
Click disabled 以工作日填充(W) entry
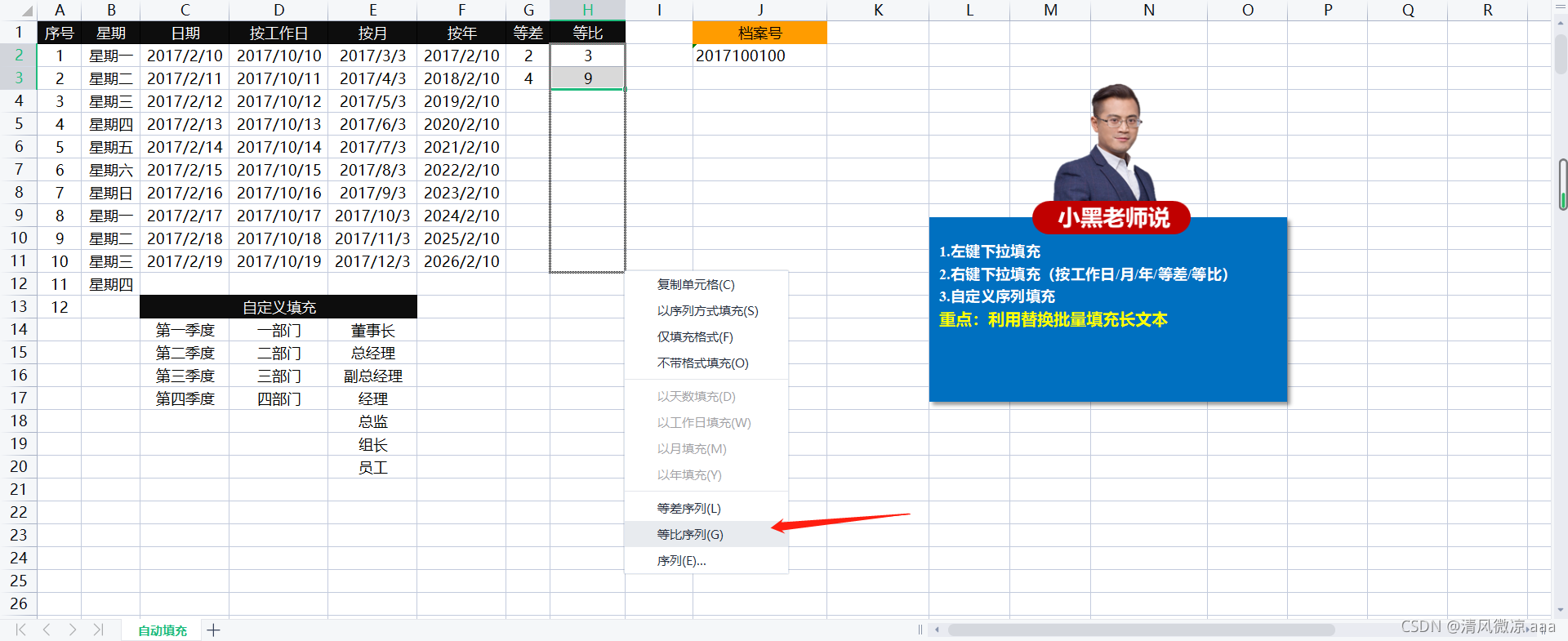click(706, 422)
